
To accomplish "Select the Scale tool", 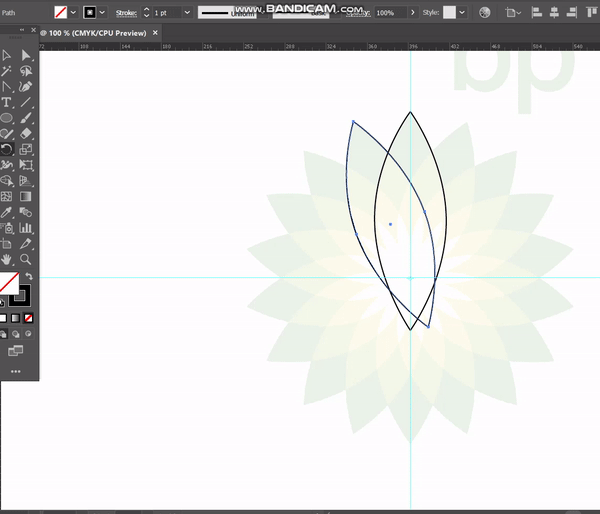I will pyautogui.click(x=26, y=149).
